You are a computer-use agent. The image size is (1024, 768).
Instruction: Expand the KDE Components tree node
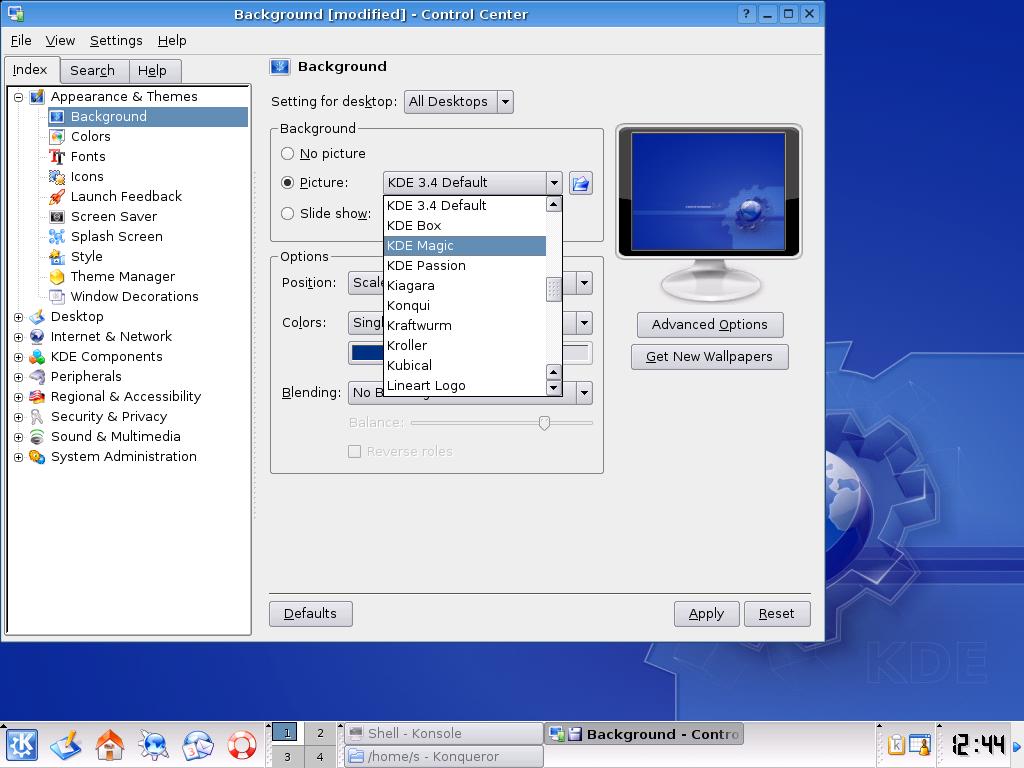pyautogui.click(x=18, y=357)
